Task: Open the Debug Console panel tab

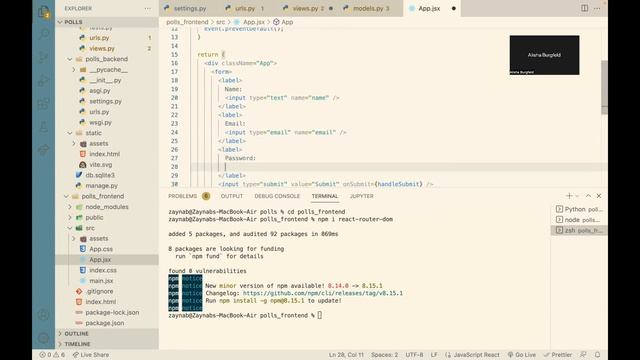Action: (277, 196)
